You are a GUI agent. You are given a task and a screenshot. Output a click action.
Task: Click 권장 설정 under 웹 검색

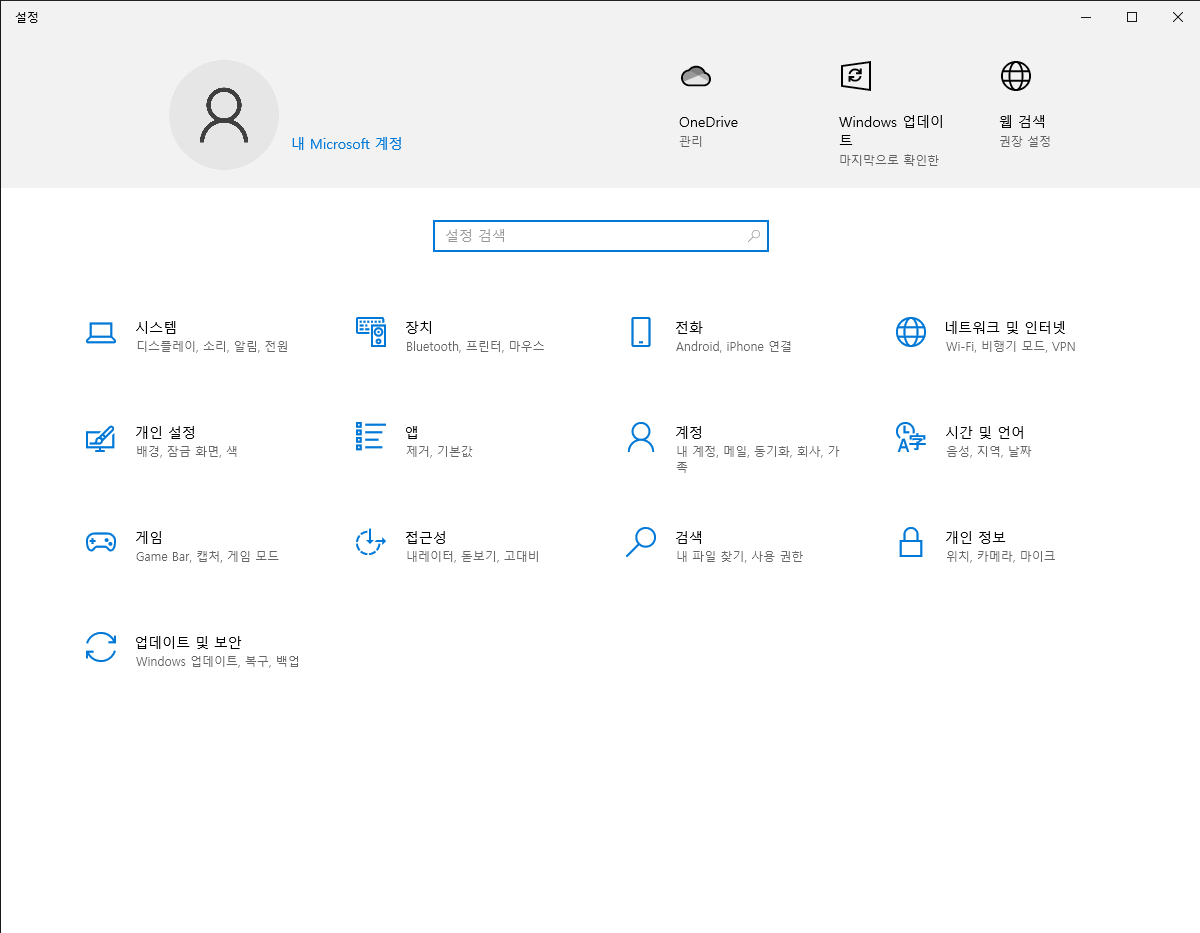point(1025,142)
